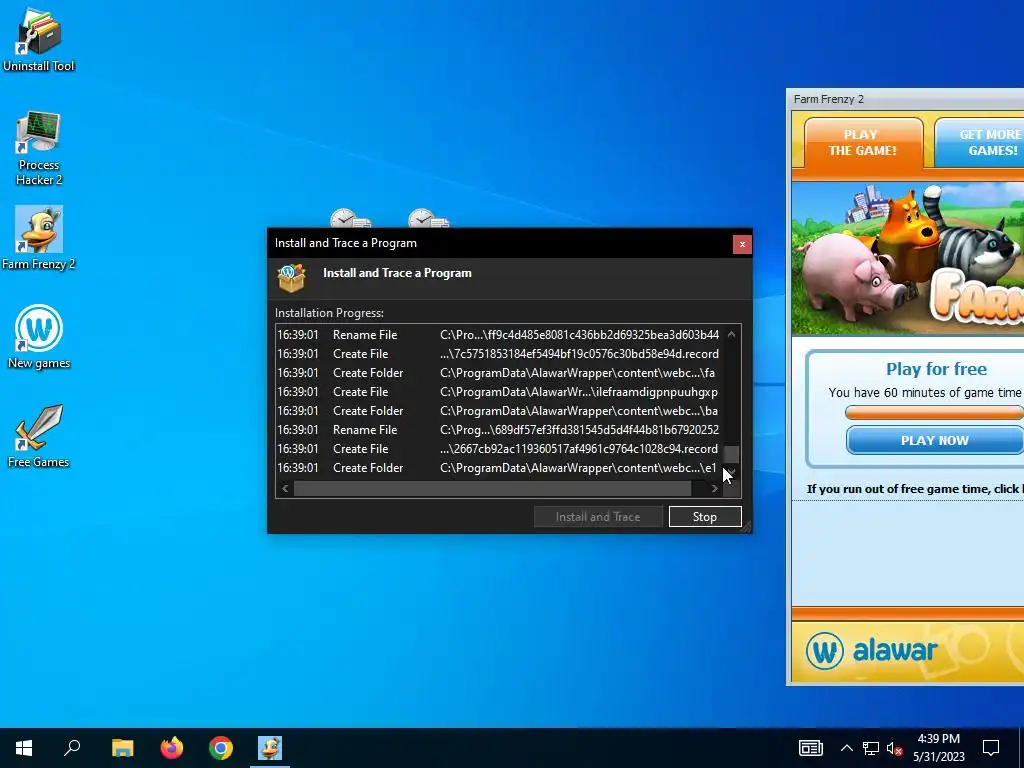Launch Google Chrome from the taskbar
The width and height of the screenshot is (1024, 768).
(221, 748)
